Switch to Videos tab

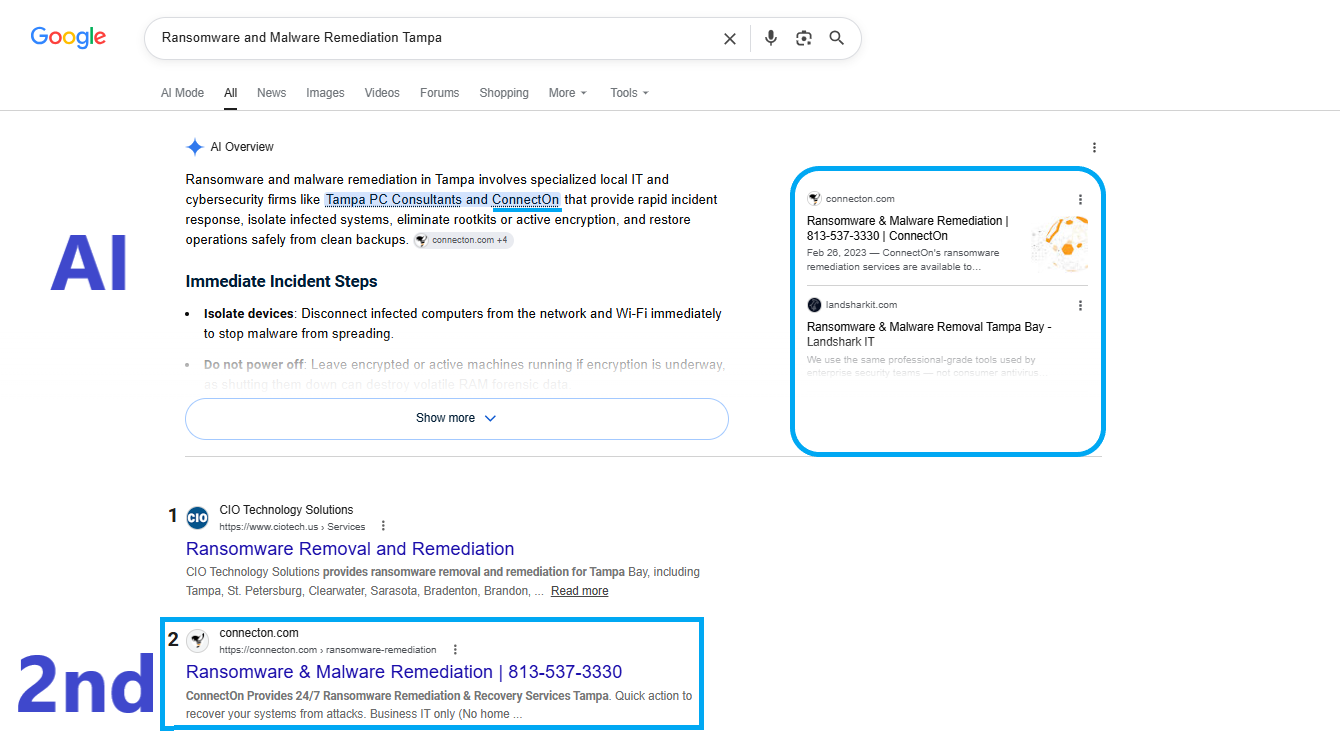[382, 93]
